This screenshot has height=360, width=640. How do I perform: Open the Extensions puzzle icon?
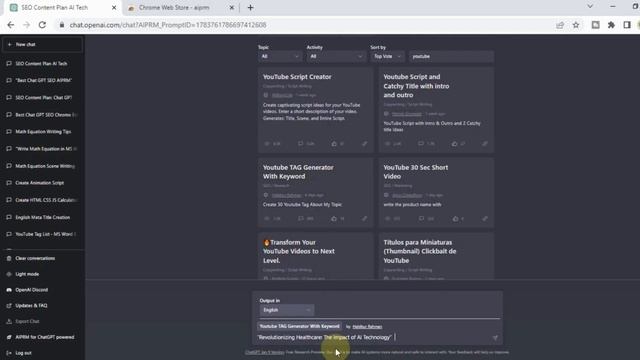point(611,25)
